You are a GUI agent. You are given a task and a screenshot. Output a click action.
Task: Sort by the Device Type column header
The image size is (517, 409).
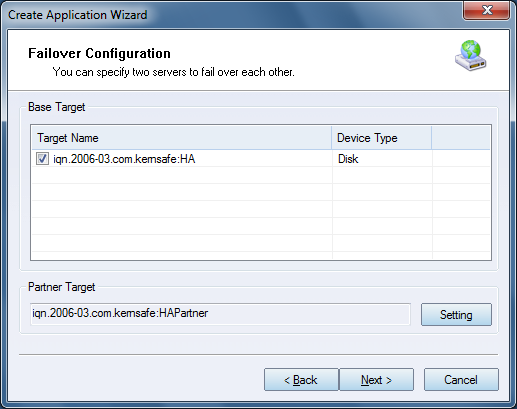pyautogui.click(x=382, y=138)
